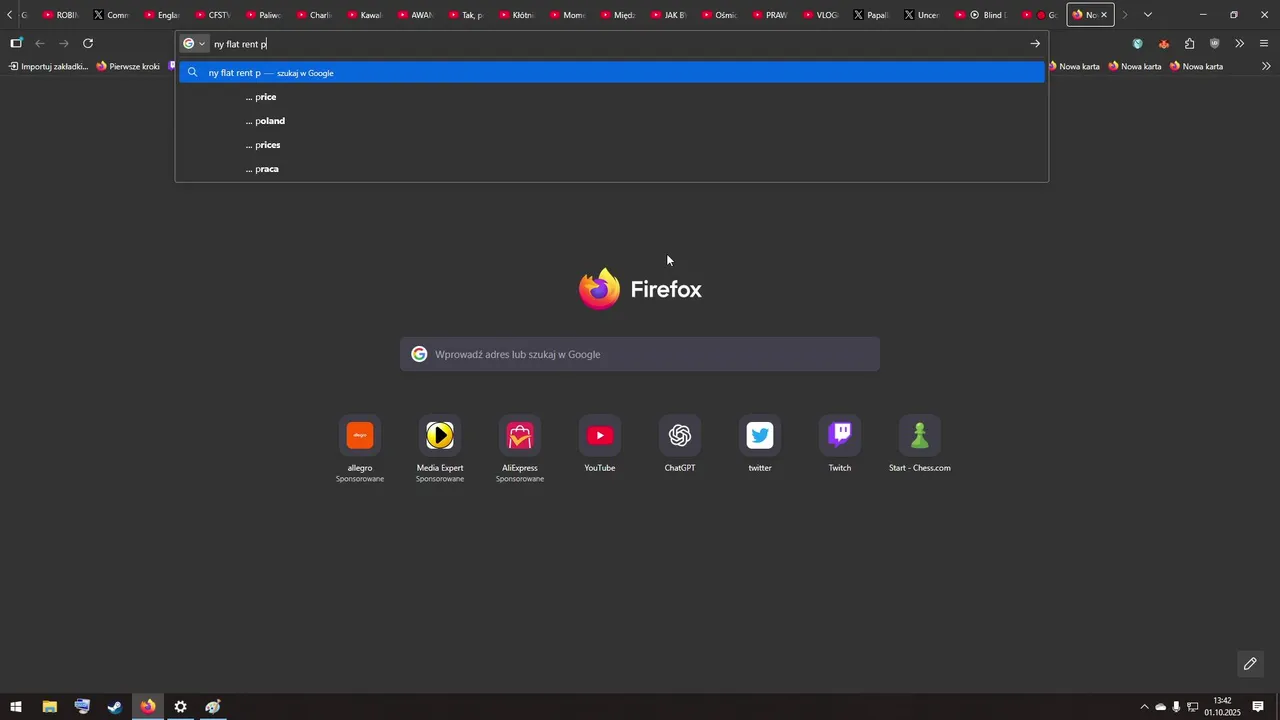Open the orange fox extension icon
Screen dimensions: 1280x720
point(1164,44)
